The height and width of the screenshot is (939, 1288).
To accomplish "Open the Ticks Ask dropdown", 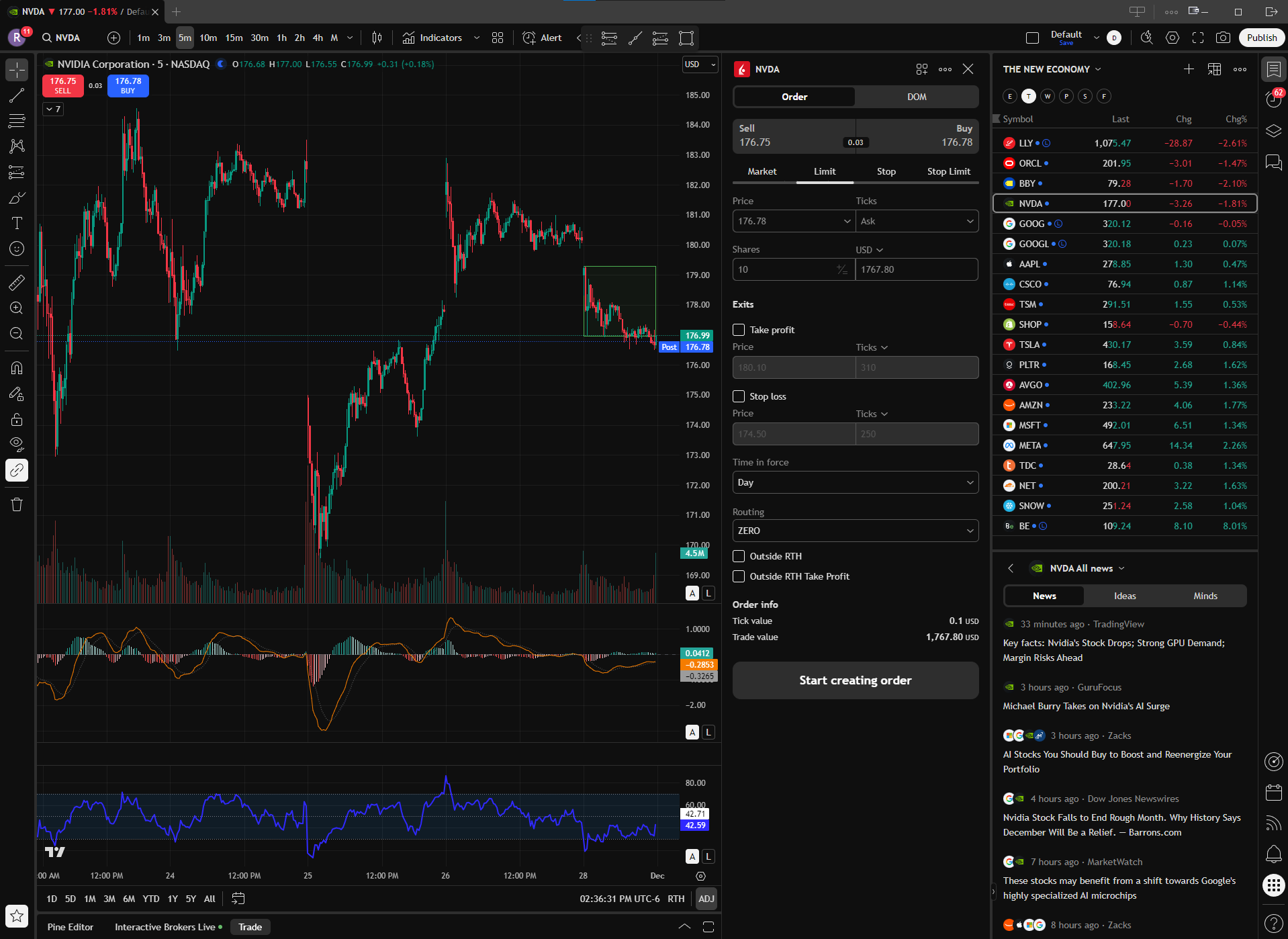I will coord(917,221).
